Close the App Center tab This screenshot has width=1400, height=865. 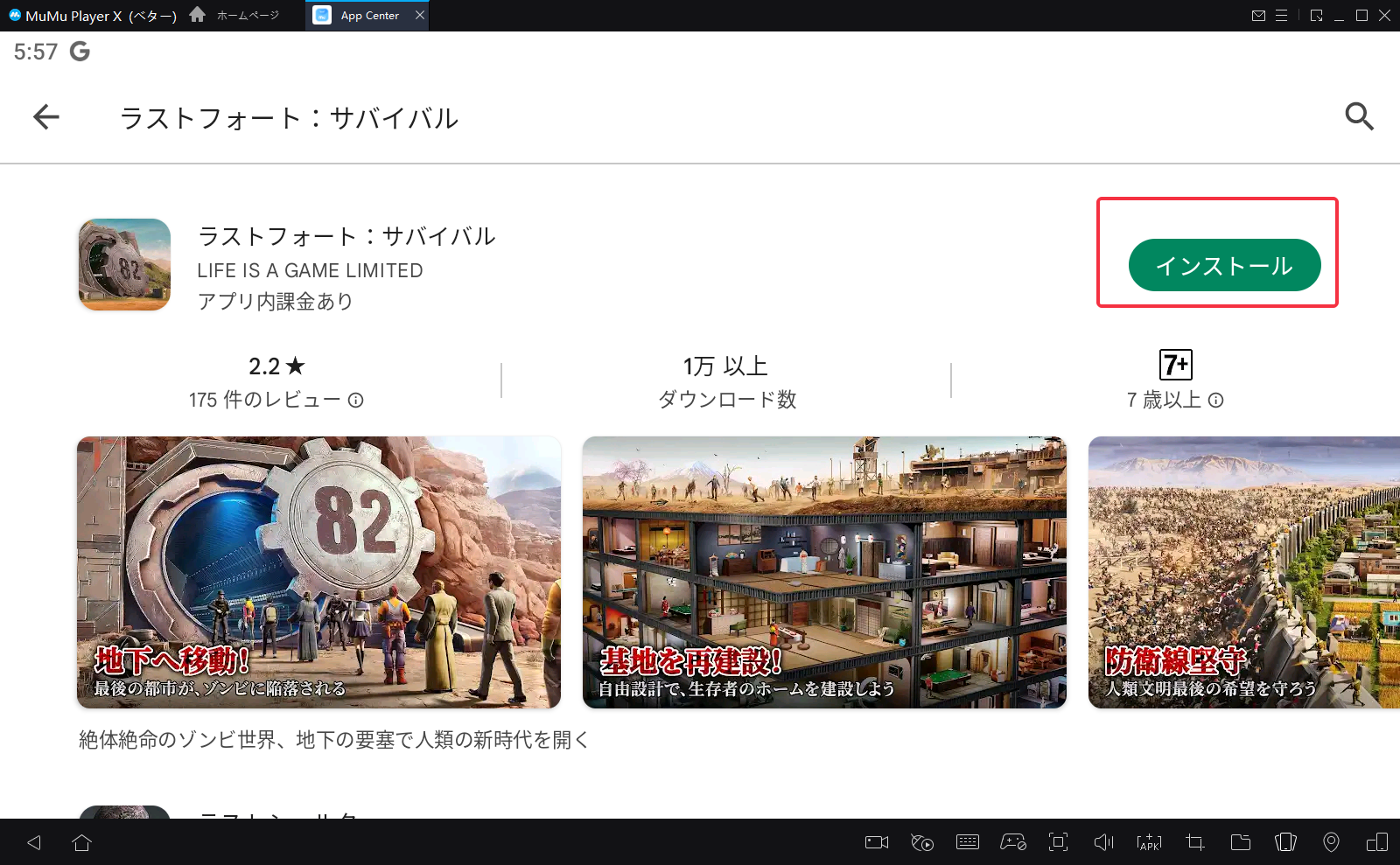[420, 15]
